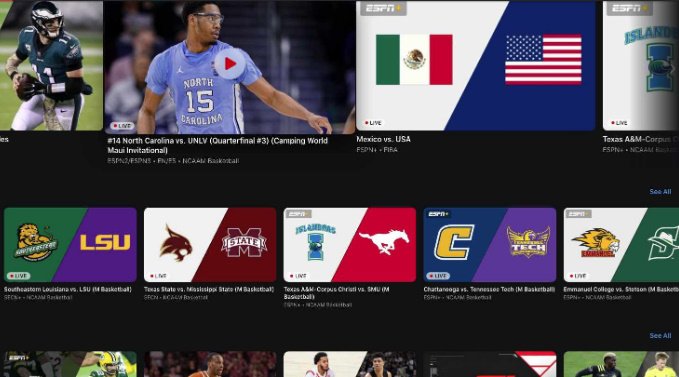Viewport: 679px width, 377px height.
Task: Open Southeastern Louisiana vs. LSU card
Action: coord(70,245)
